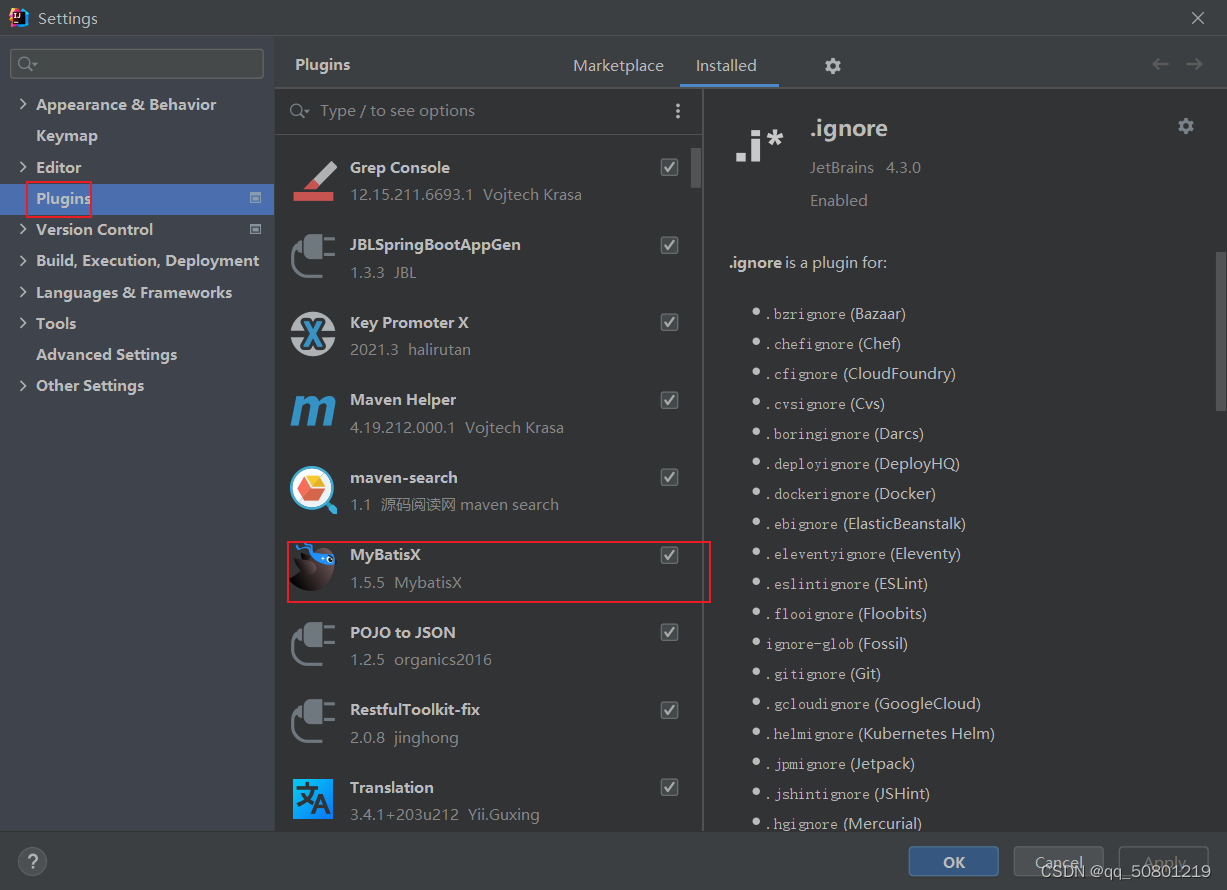The height and width of the screenshot is (890, 1227).
Task: Focus the settings search field
Action: 137,64
